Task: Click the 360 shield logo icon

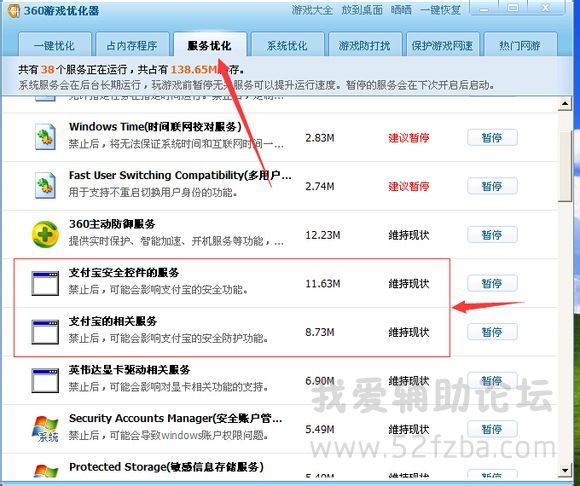Action: coord(14,10)
